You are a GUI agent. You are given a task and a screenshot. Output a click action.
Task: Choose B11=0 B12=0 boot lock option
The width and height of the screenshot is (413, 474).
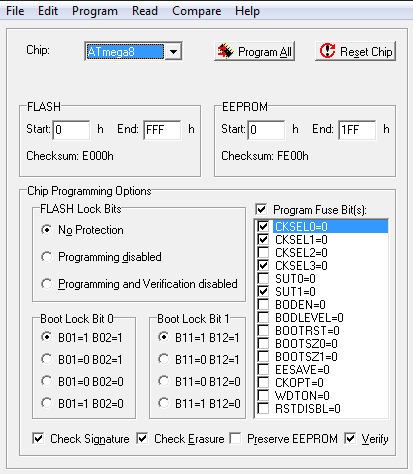coord(164,381)
